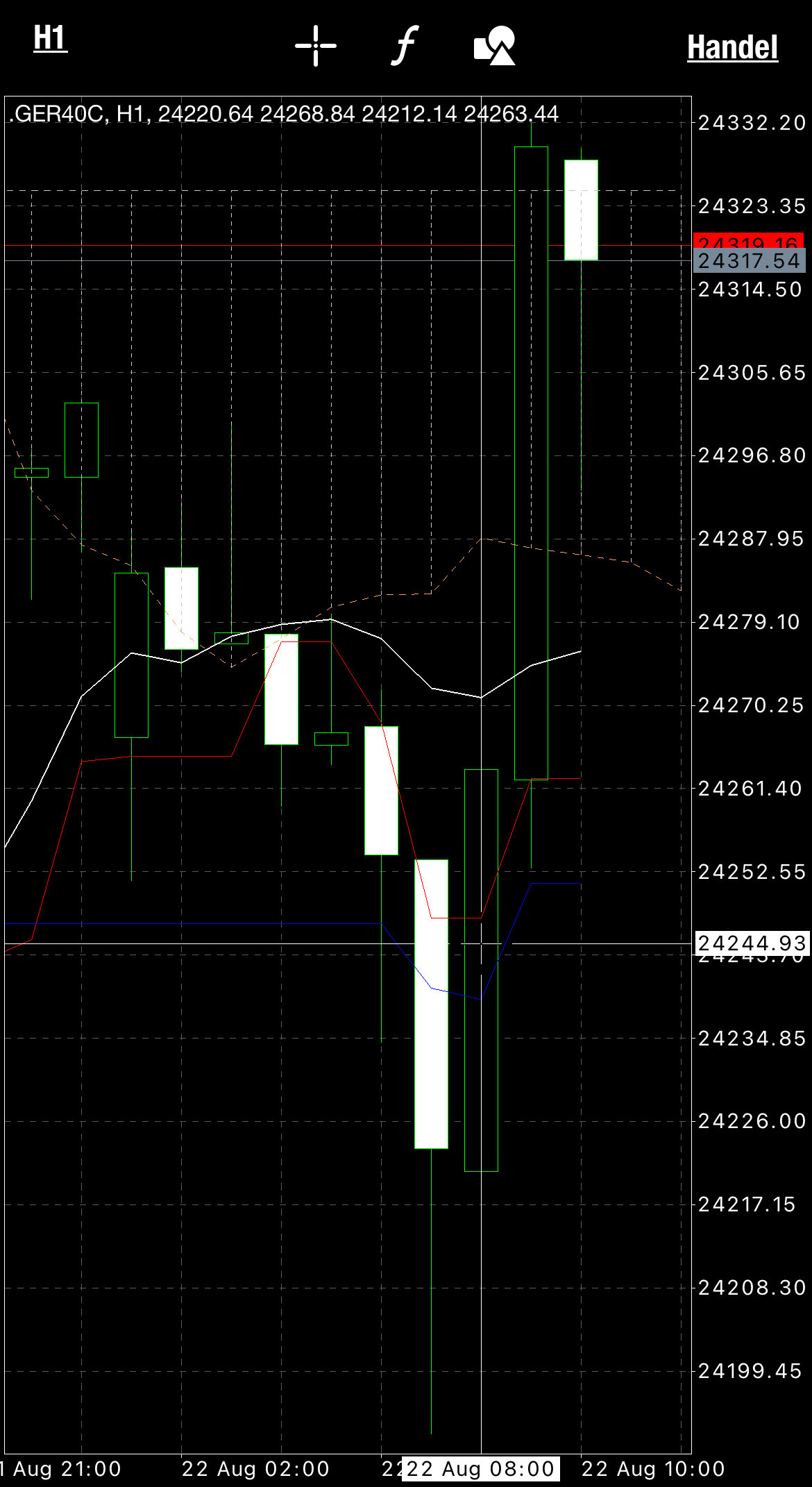Image resolution: width=812 pixels, height=1487 pixels.
Task: Tap the 24332.20 price axis label
Action: (x=752, y=123)
